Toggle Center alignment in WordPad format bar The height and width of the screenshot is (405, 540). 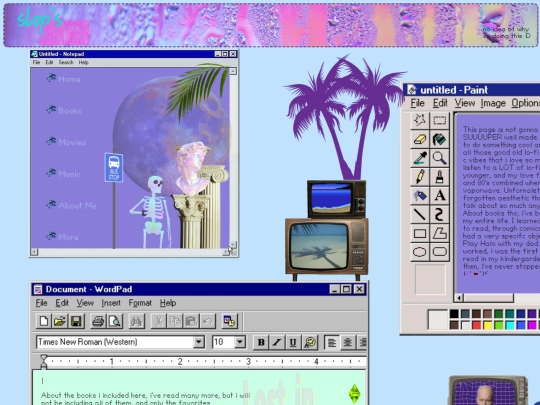pos(347,342)
